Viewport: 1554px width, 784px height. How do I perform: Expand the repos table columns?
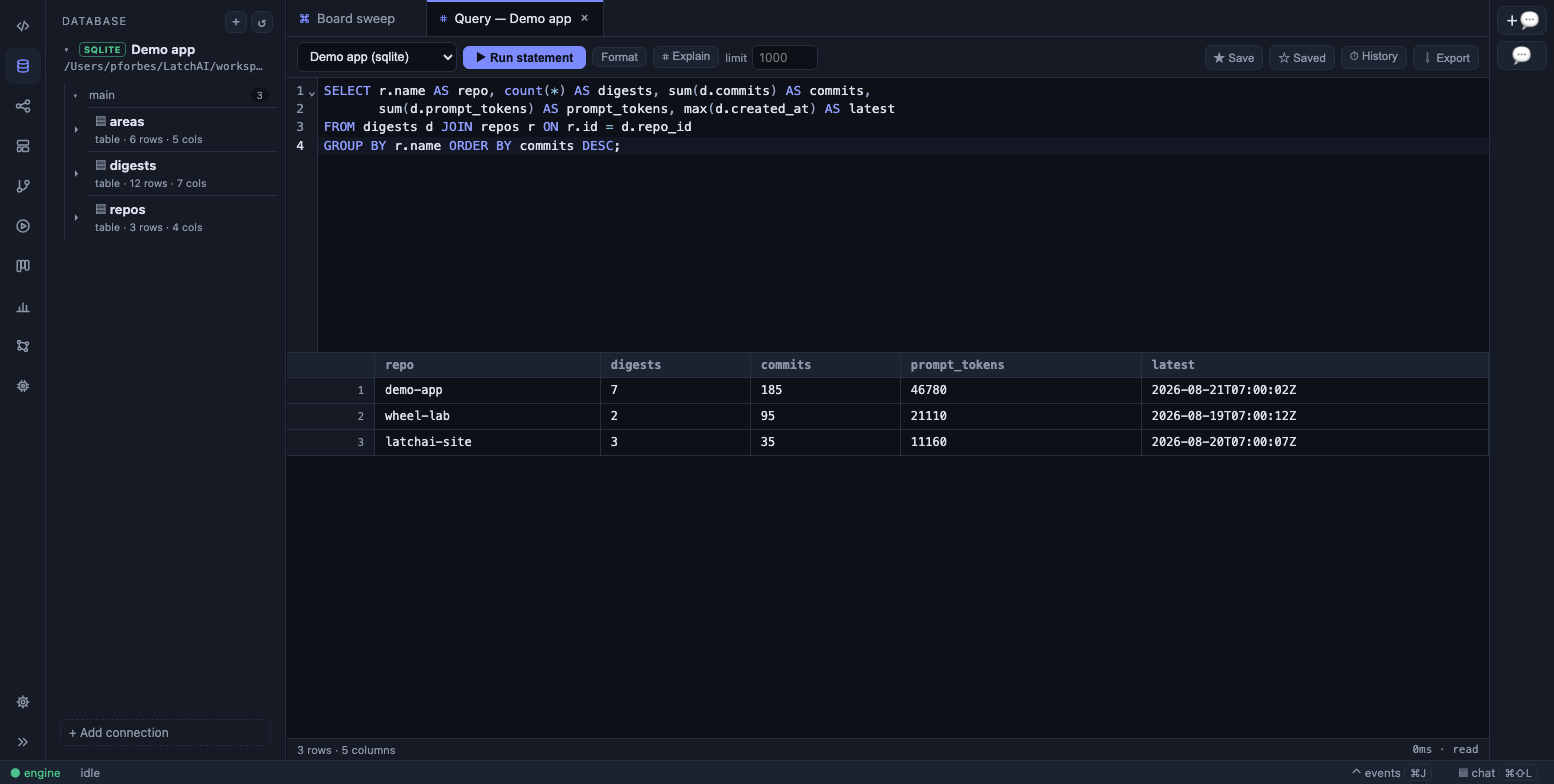[76, 217]
